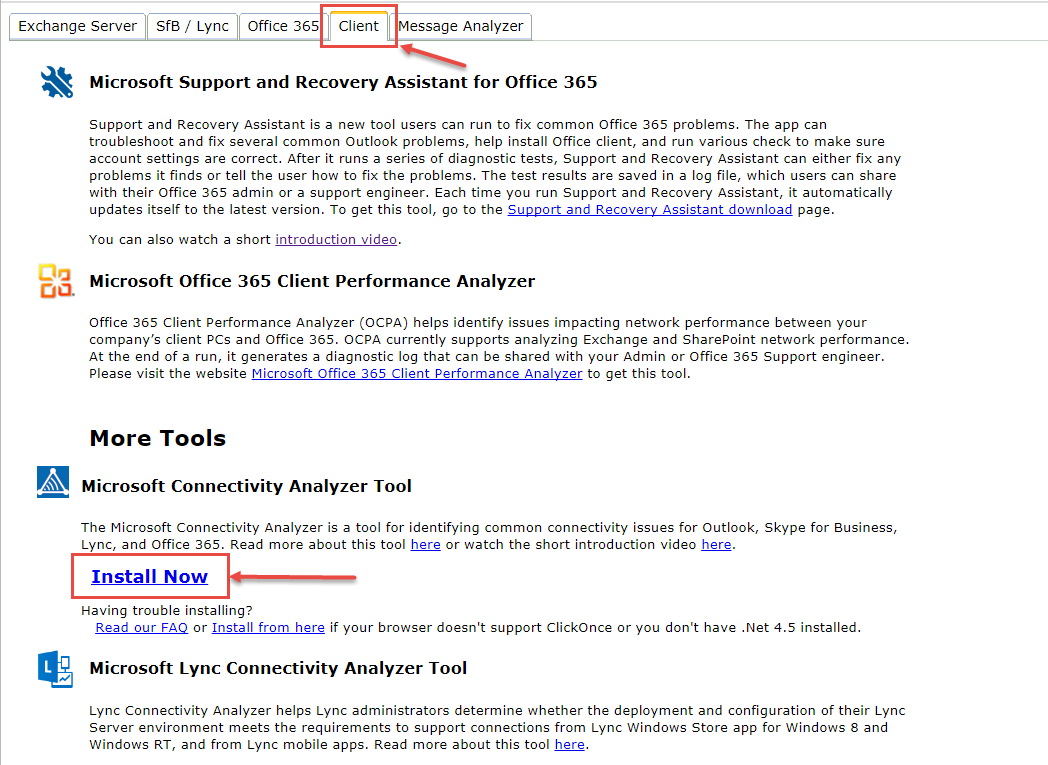The image size is (1048, 765).
Task: Click the More Tools heading
Action: click(158, 438)
